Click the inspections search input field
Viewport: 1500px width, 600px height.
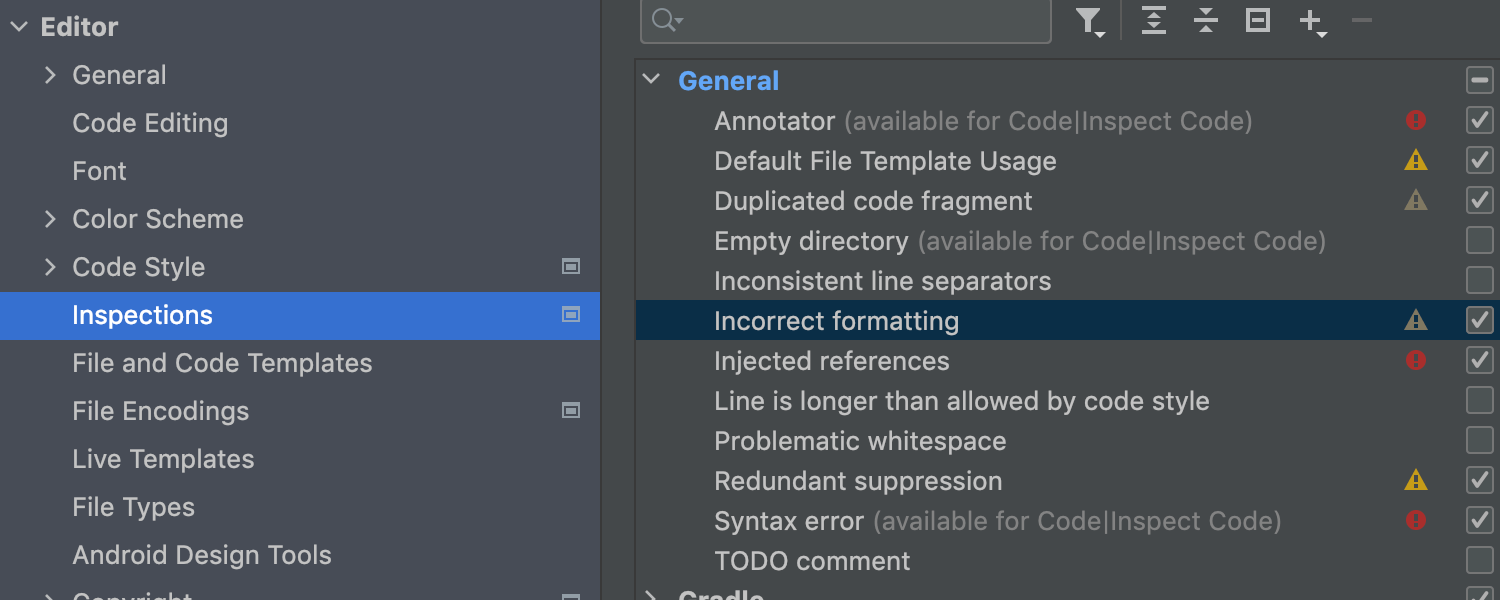[860, 20]
